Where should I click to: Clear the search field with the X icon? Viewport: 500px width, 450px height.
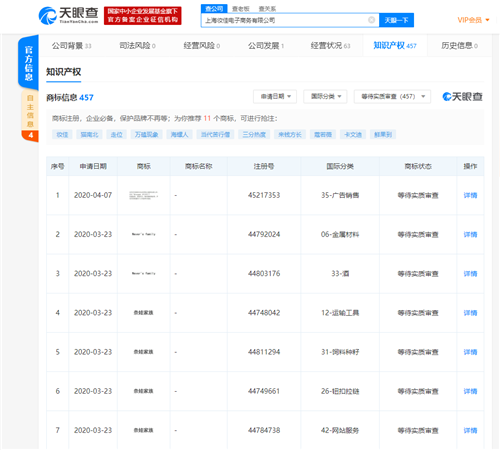(x=371, y=20)
